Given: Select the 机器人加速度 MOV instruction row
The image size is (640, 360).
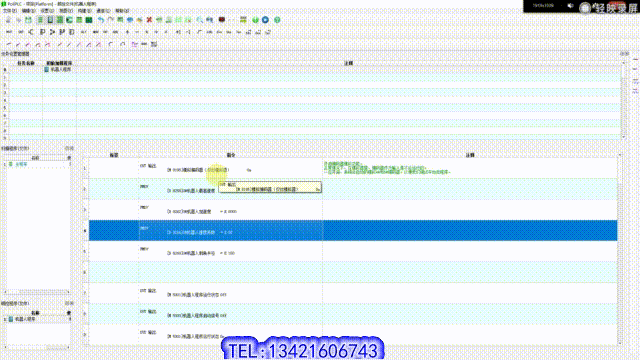Looking at the screenshot, I should tap(353, 209).
